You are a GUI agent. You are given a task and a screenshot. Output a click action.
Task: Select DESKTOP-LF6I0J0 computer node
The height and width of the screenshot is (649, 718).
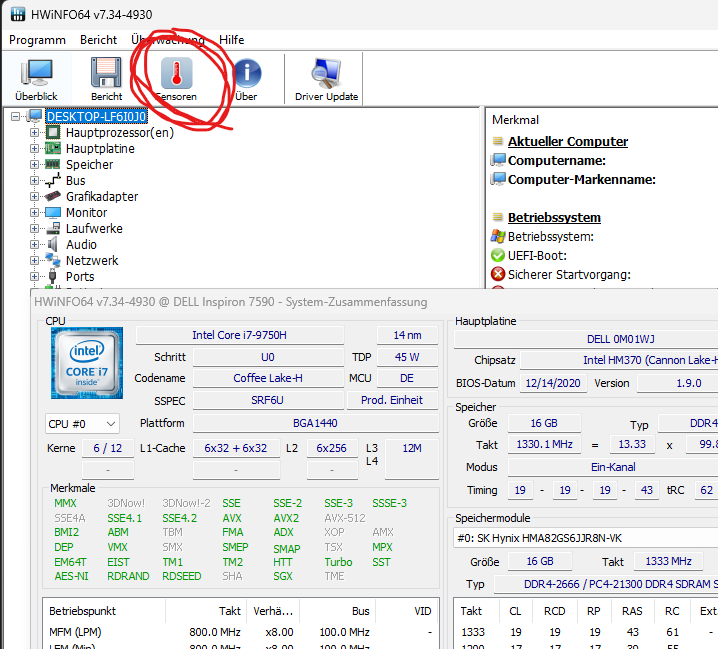(x=96, y=117)
